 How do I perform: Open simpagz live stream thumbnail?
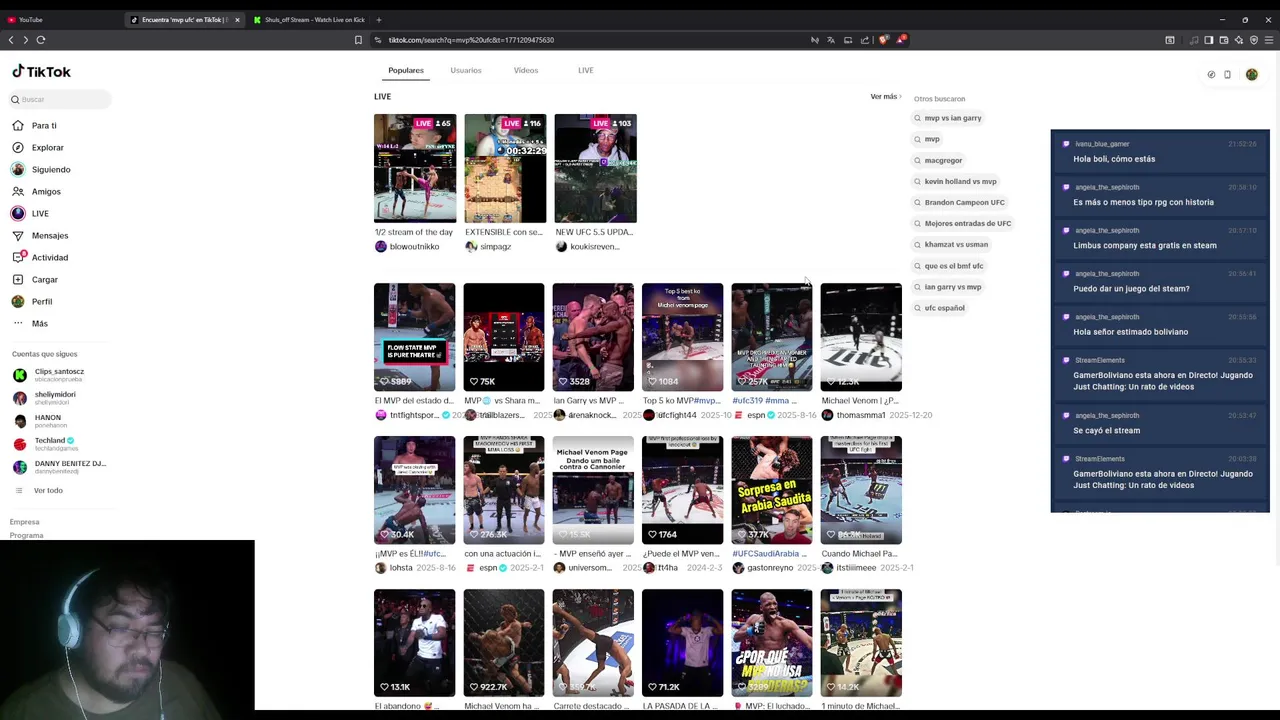[x=505, y=168]
